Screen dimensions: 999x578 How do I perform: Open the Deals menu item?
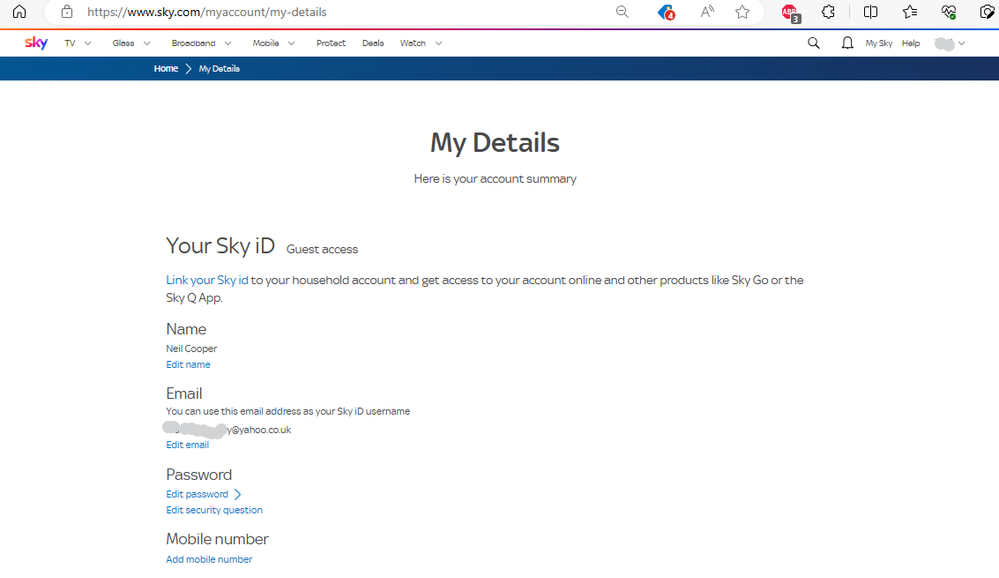[373, 43]
